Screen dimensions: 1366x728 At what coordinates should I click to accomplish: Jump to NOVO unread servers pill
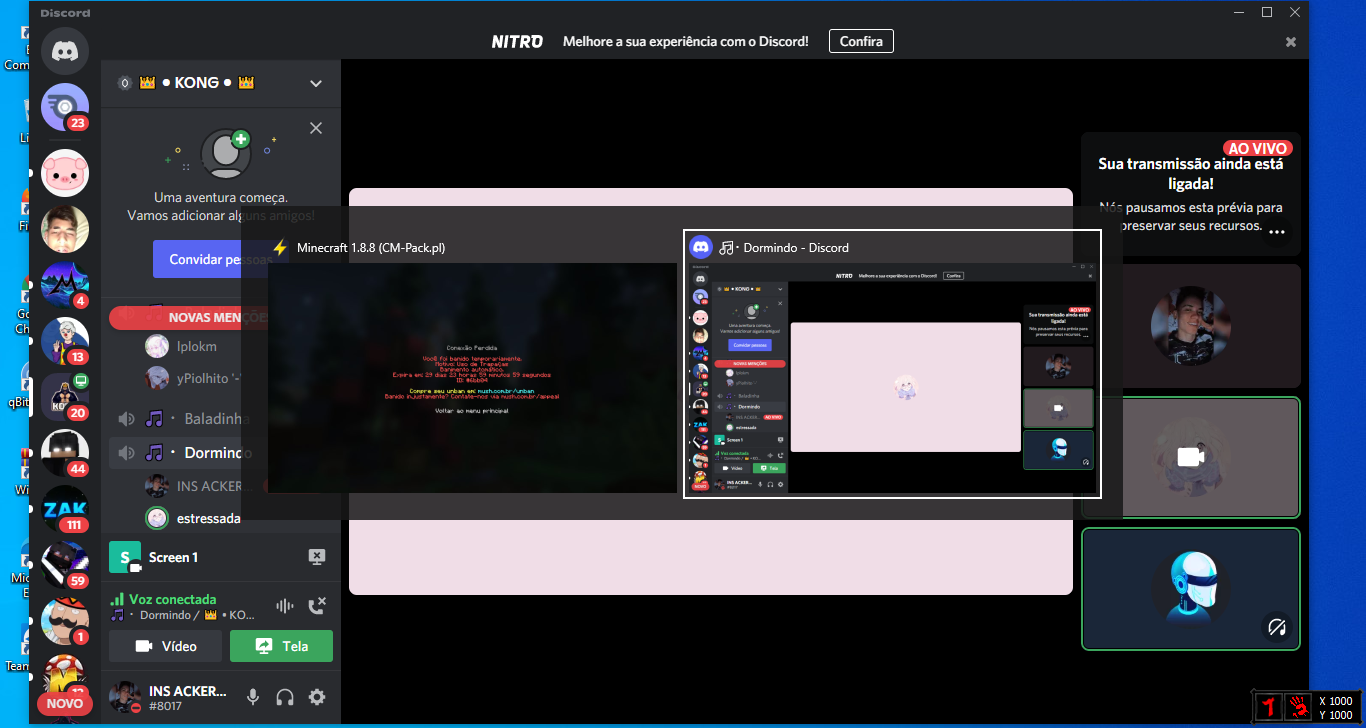[x=65, y=703]
